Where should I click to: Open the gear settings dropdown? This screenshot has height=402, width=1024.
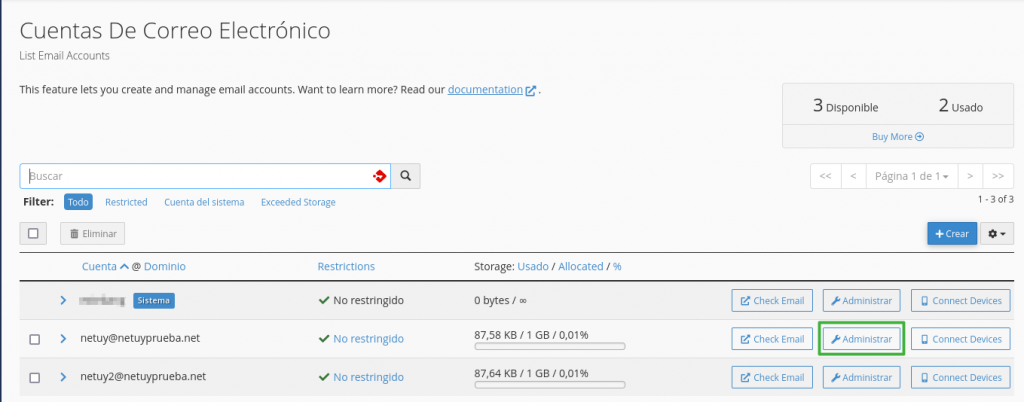point(998,234)
